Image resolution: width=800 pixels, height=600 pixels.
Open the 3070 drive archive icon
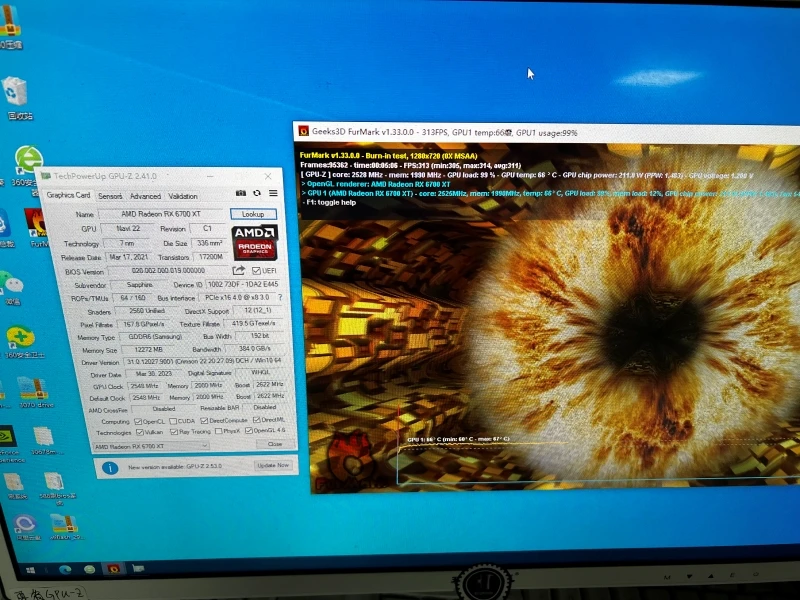(33, 389)
